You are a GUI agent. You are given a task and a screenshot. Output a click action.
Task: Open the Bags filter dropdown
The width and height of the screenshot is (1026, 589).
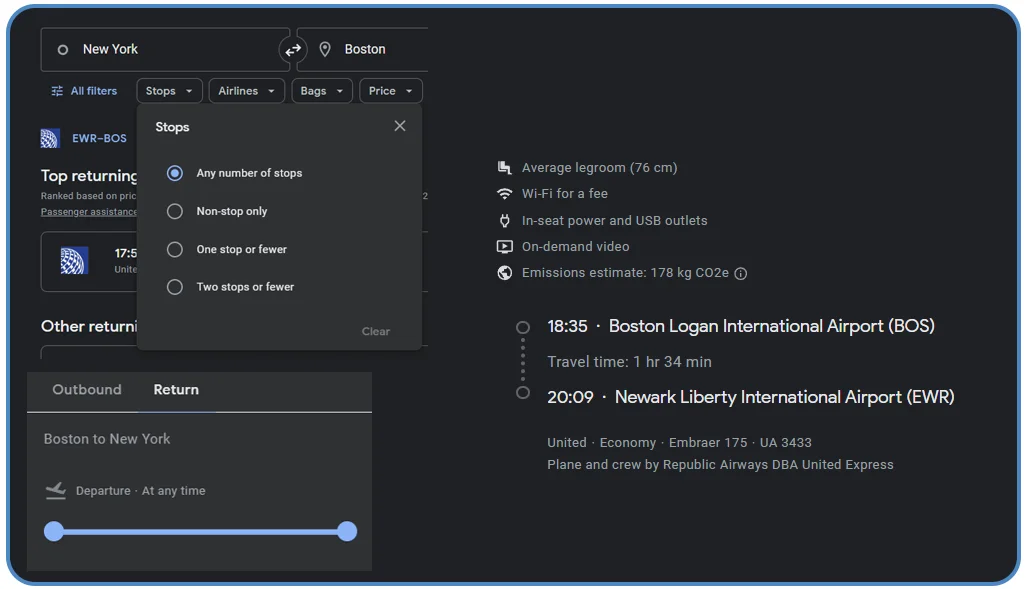click(x=321, y=90)
